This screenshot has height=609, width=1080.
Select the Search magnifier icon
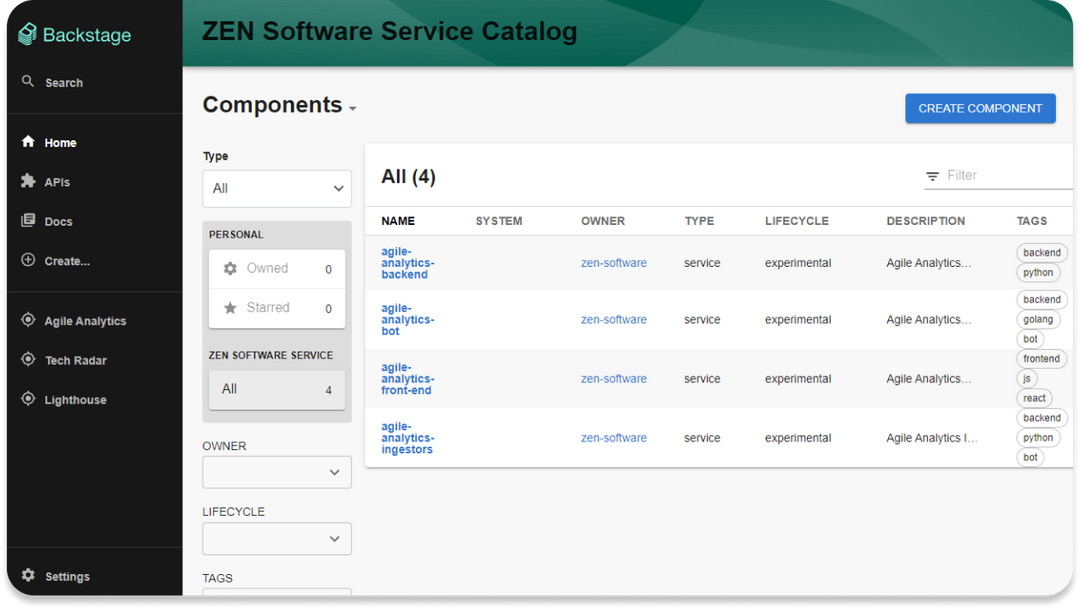pyautogui.click(x=28, y=82)
